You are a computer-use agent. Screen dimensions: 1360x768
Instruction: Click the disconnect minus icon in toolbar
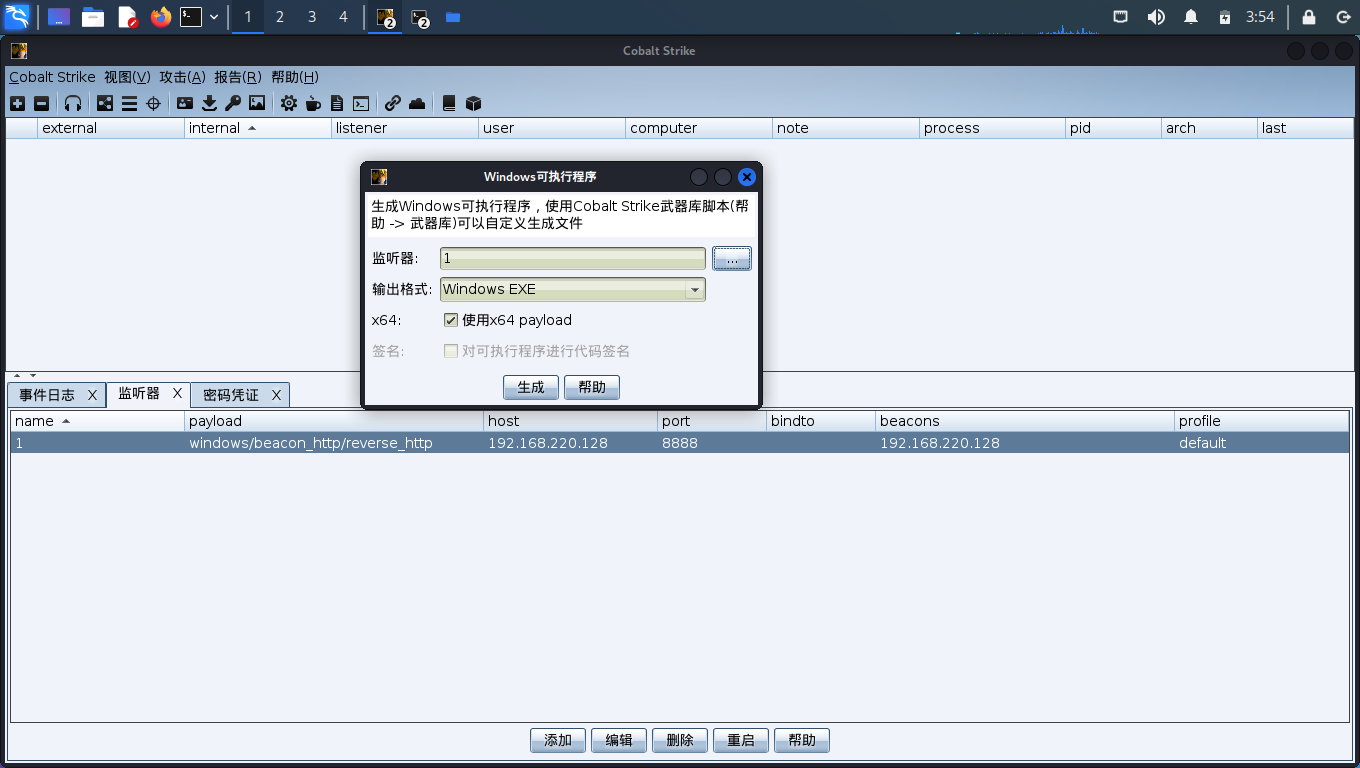click(x=41, y=103)
